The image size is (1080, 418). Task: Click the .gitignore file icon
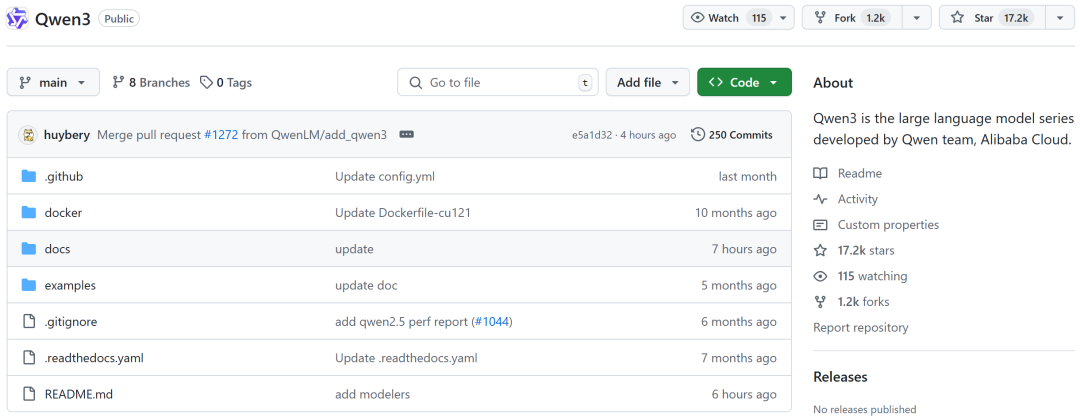28,322
